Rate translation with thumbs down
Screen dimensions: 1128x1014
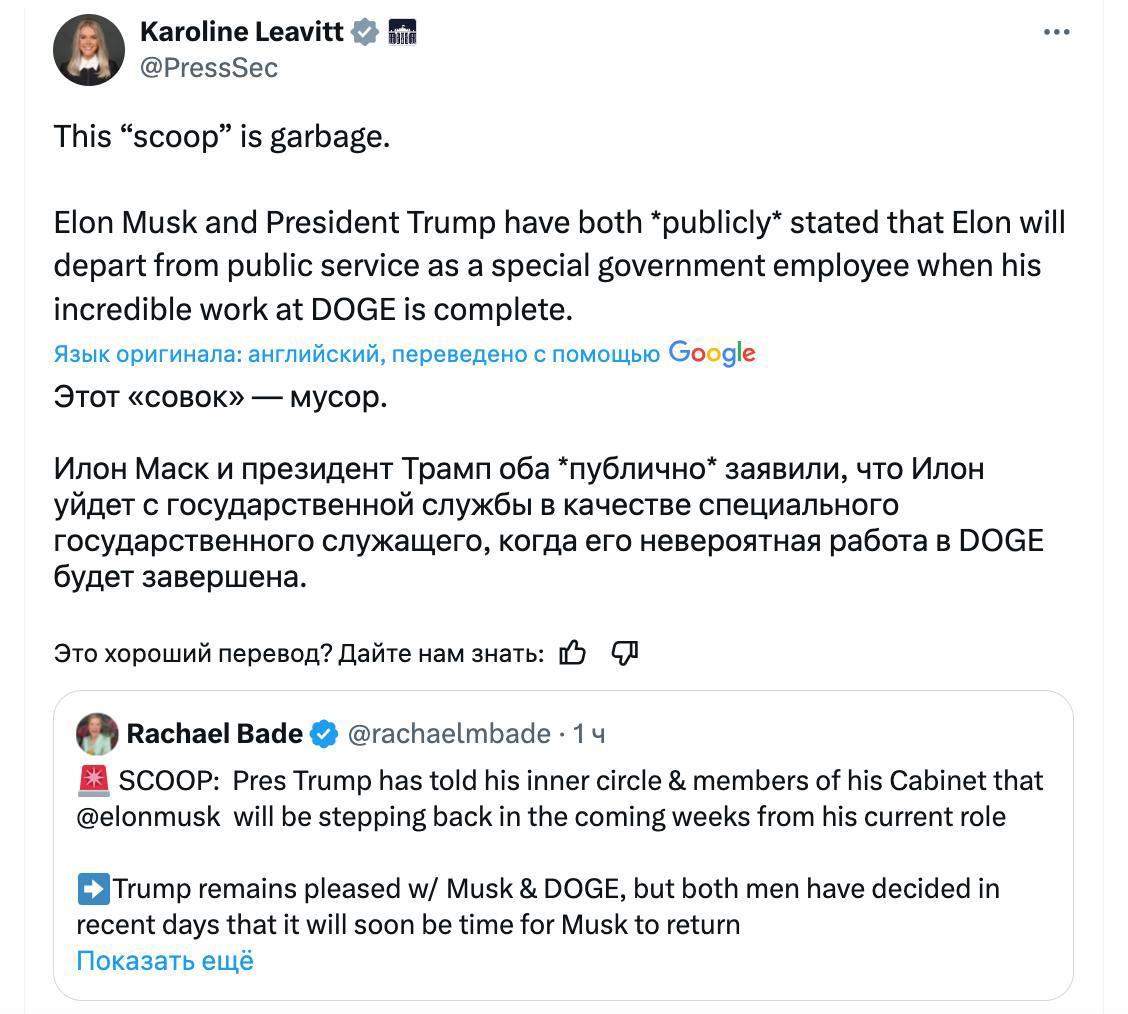[x=624, y=653]
